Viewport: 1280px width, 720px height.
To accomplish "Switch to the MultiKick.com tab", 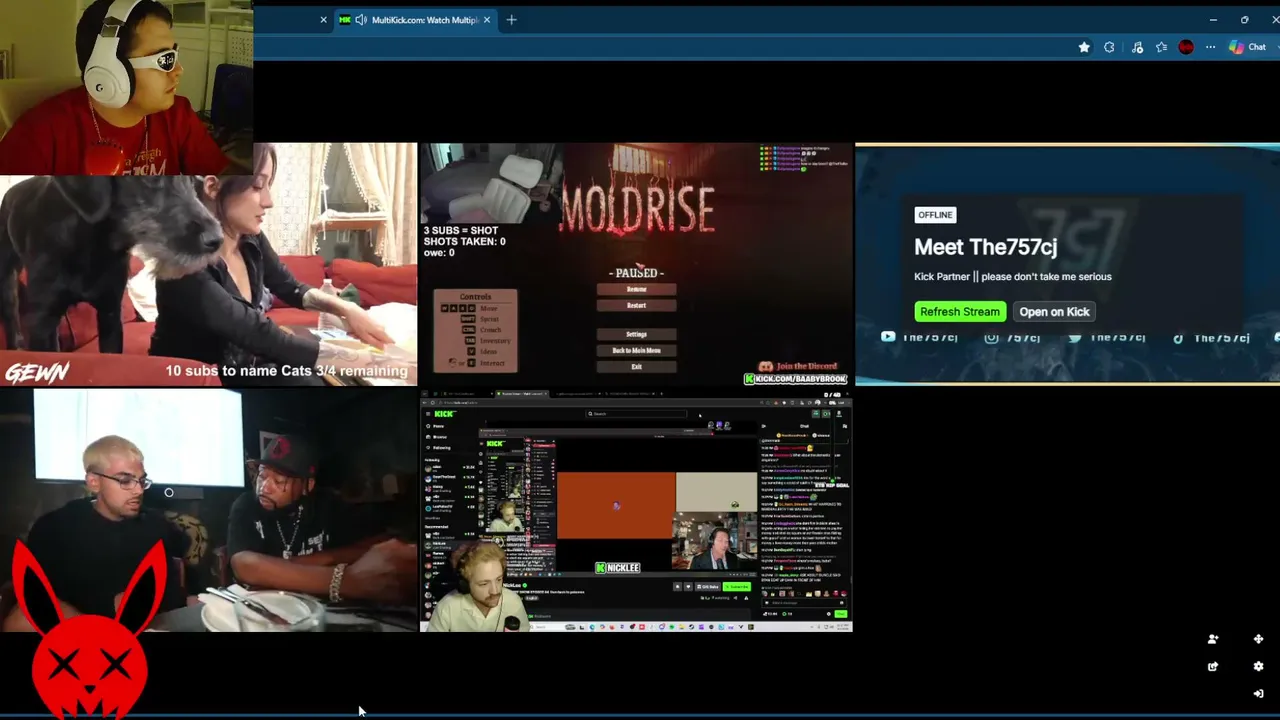I will 415,20.
